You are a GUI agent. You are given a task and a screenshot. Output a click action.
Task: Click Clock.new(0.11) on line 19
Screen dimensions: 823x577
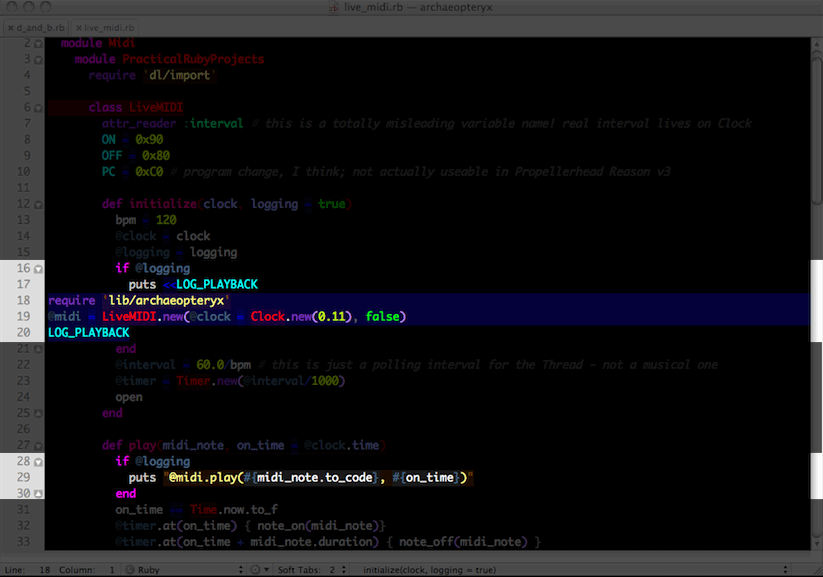click(x=301, y=317)
